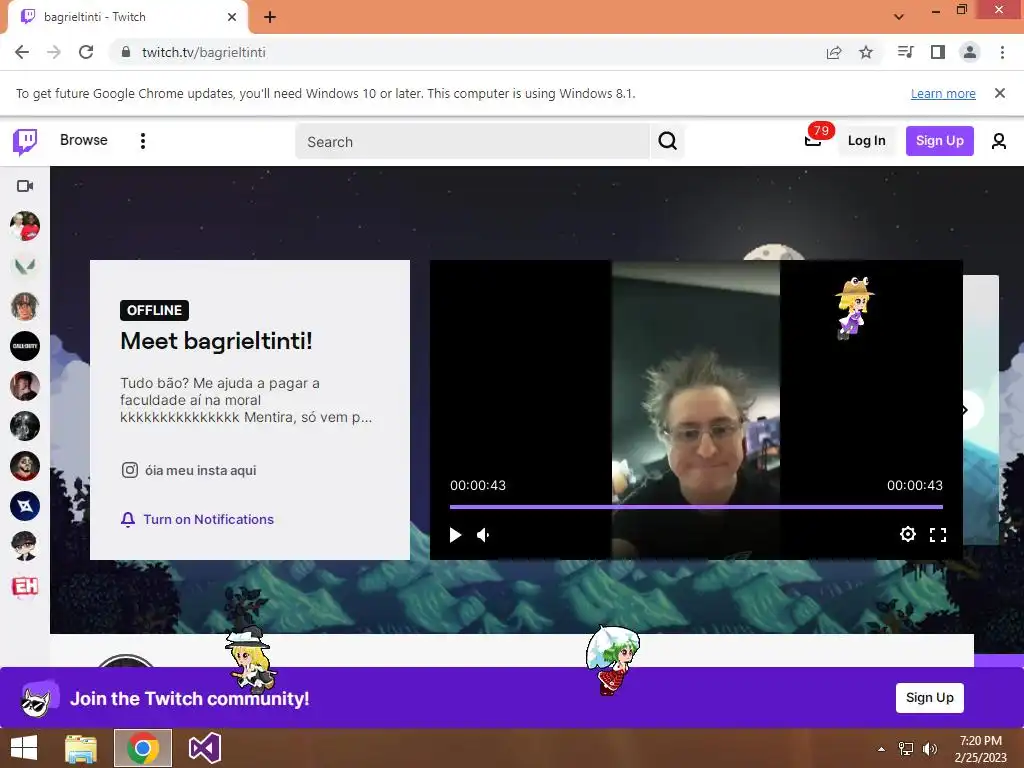Click Sign Up in the purple banner
The height and width of the screenshot is (768, 1024).
pyautogui.click(x=929, y=697)
